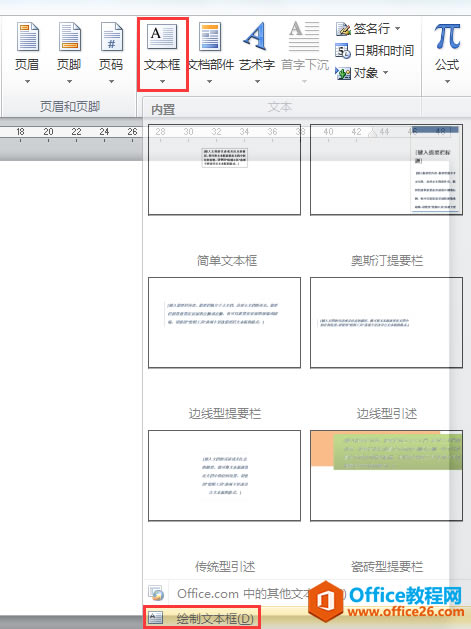471x629 pixels.
Task: Open the 文档部件 quick parts icon
Action: coord(210,37)
